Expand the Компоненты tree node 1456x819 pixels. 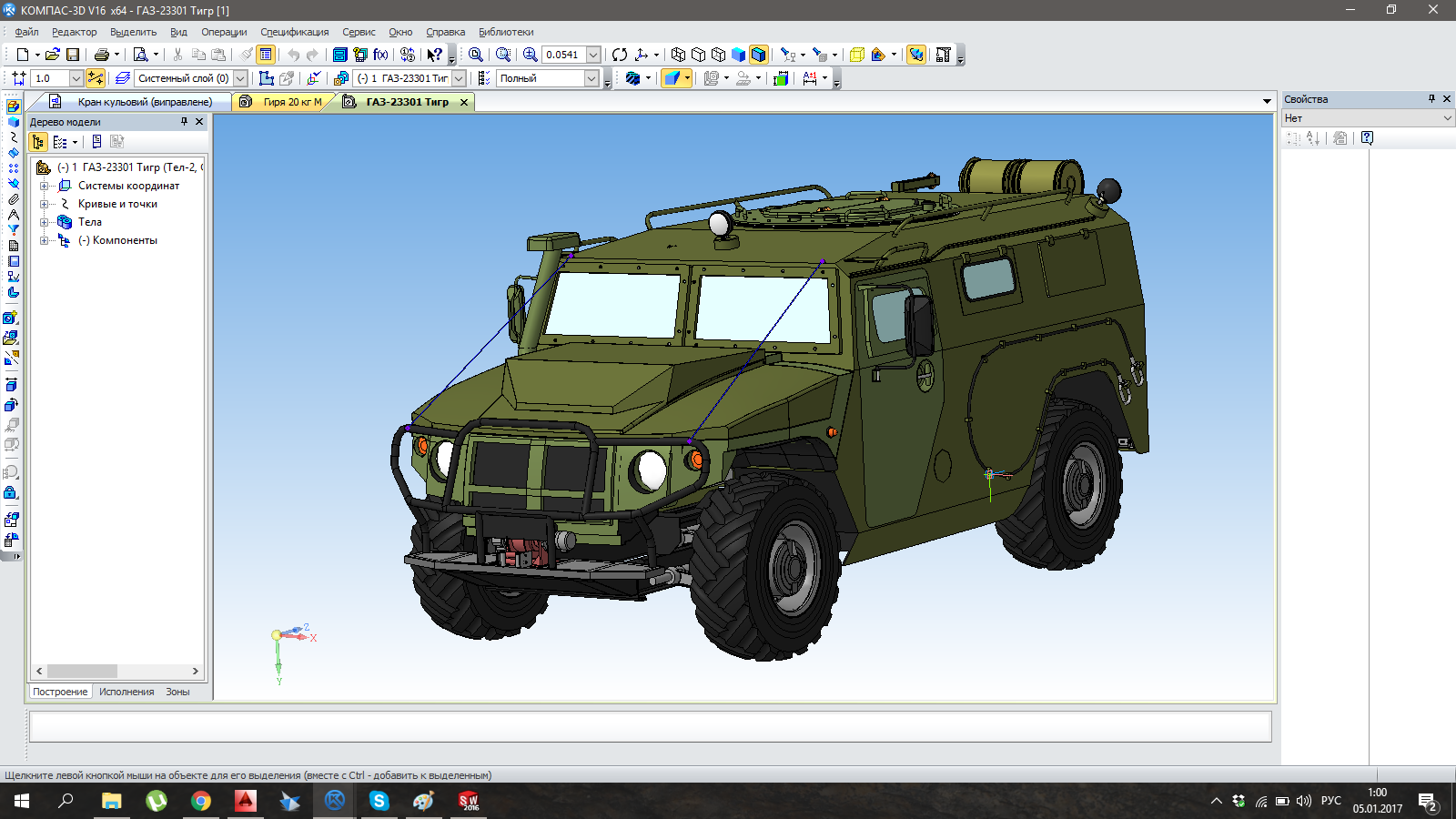[44, 240]
